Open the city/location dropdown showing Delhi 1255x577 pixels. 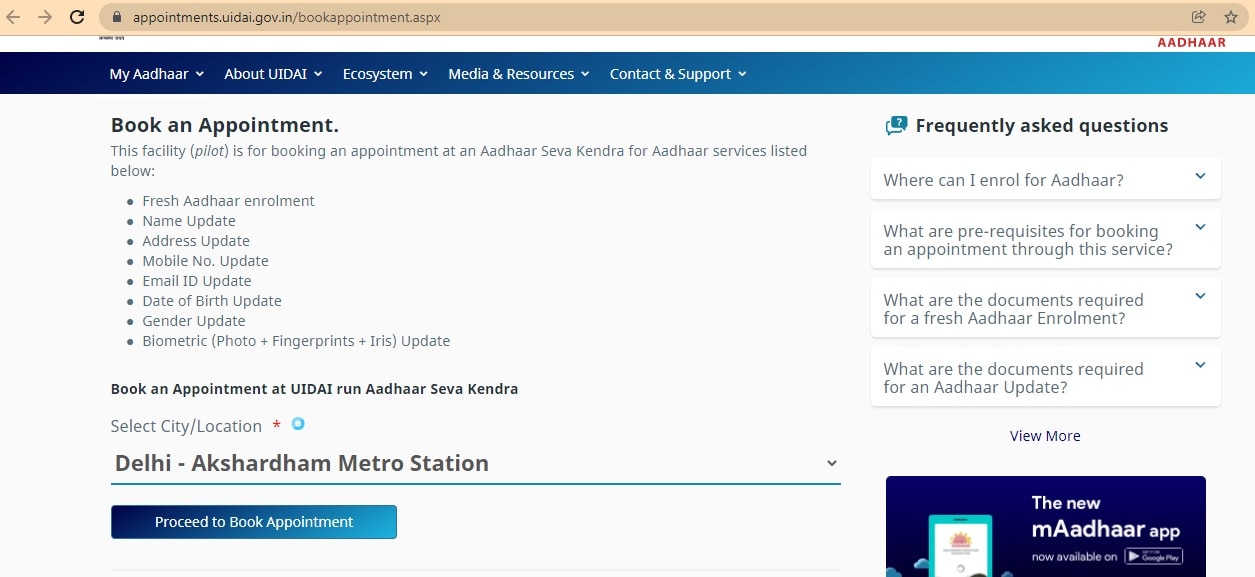475,464
